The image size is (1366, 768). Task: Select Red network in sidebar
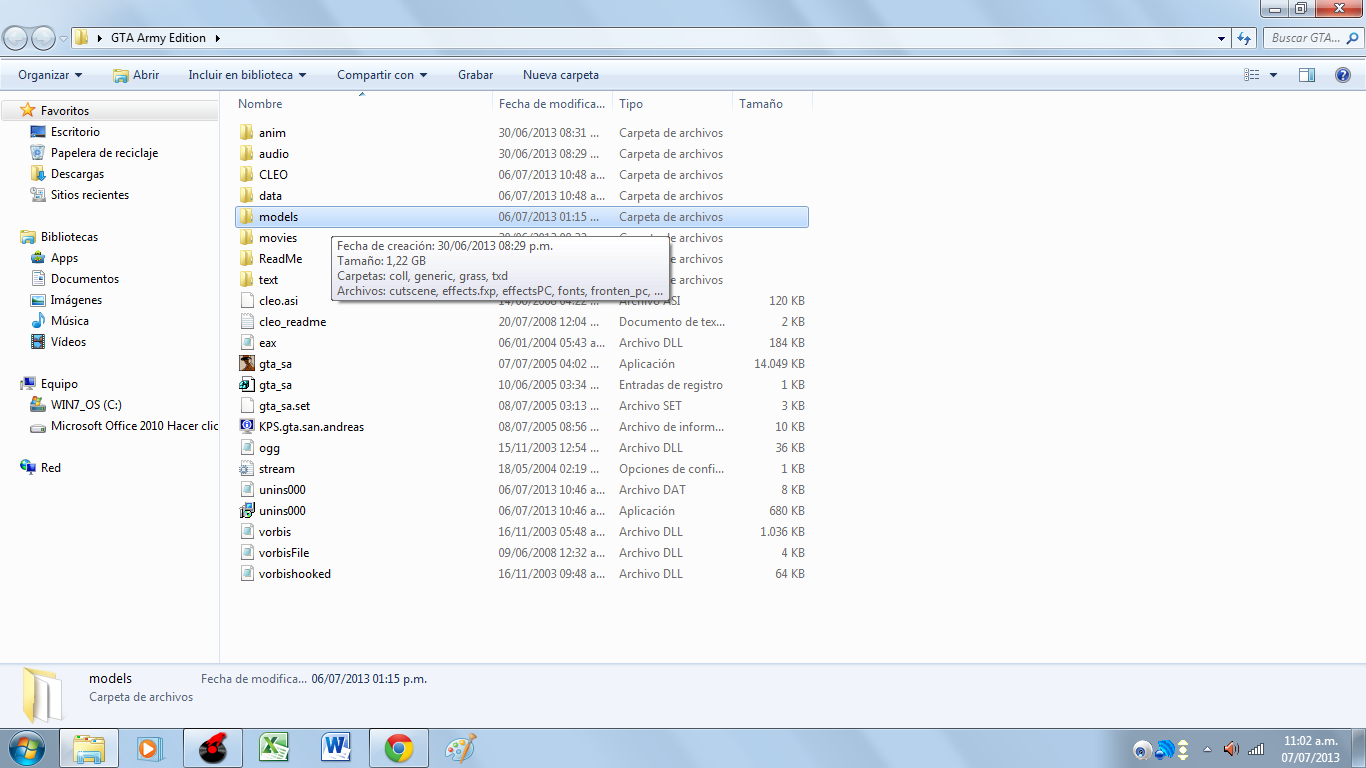pos(51,468)
